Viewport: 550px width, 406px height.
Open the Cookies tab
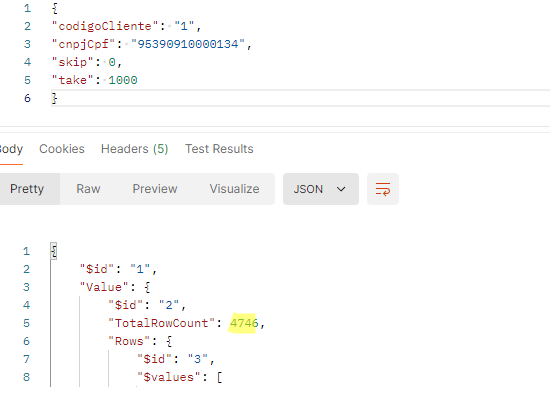(62, 149)
